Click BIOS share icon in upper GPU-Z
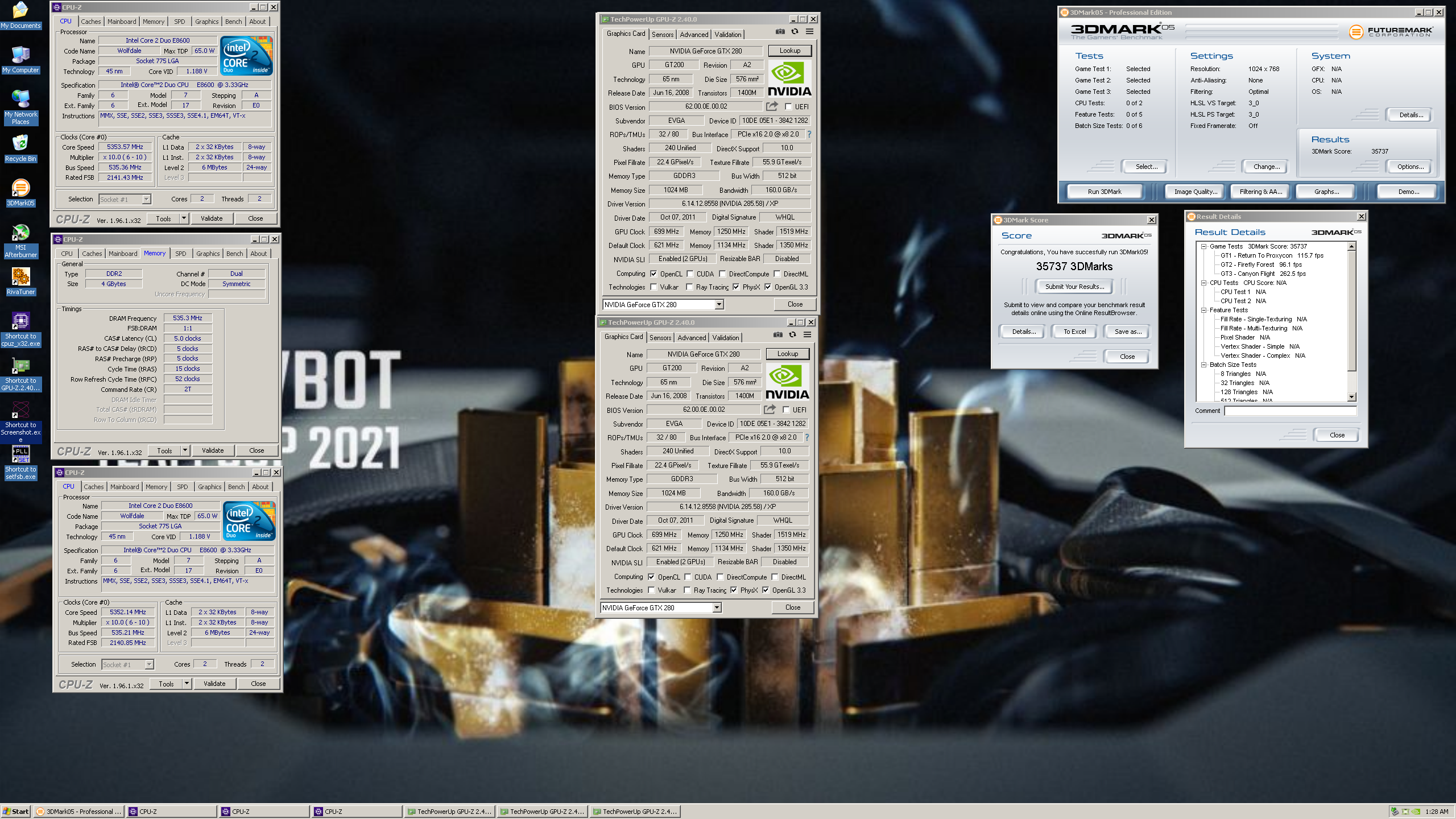Image resolution: width=1456 pixels, height=819 pixels. pos(772,106)
